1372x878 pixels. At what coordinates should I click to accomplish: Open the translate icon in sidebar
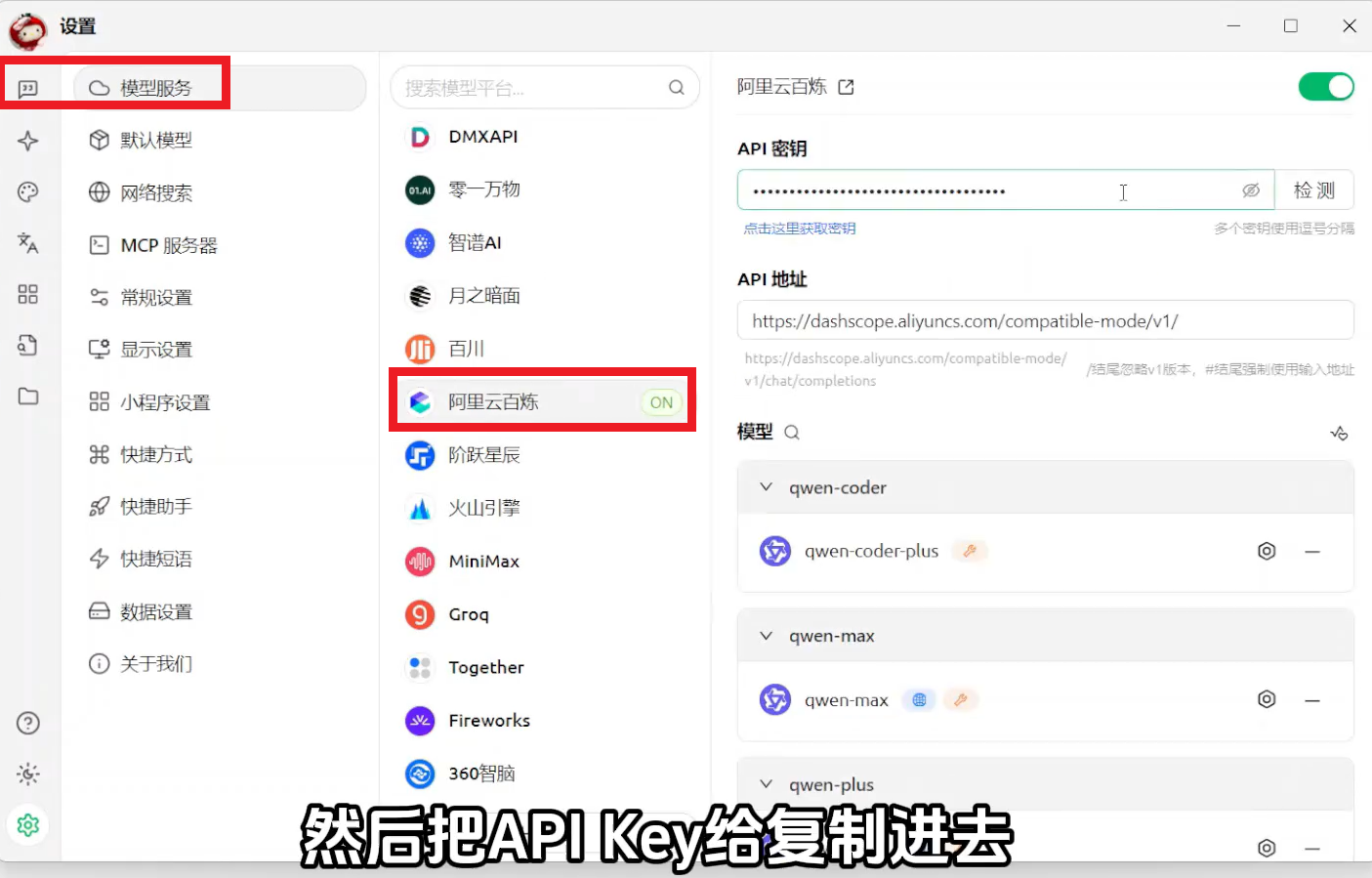(x=28, y=243)
